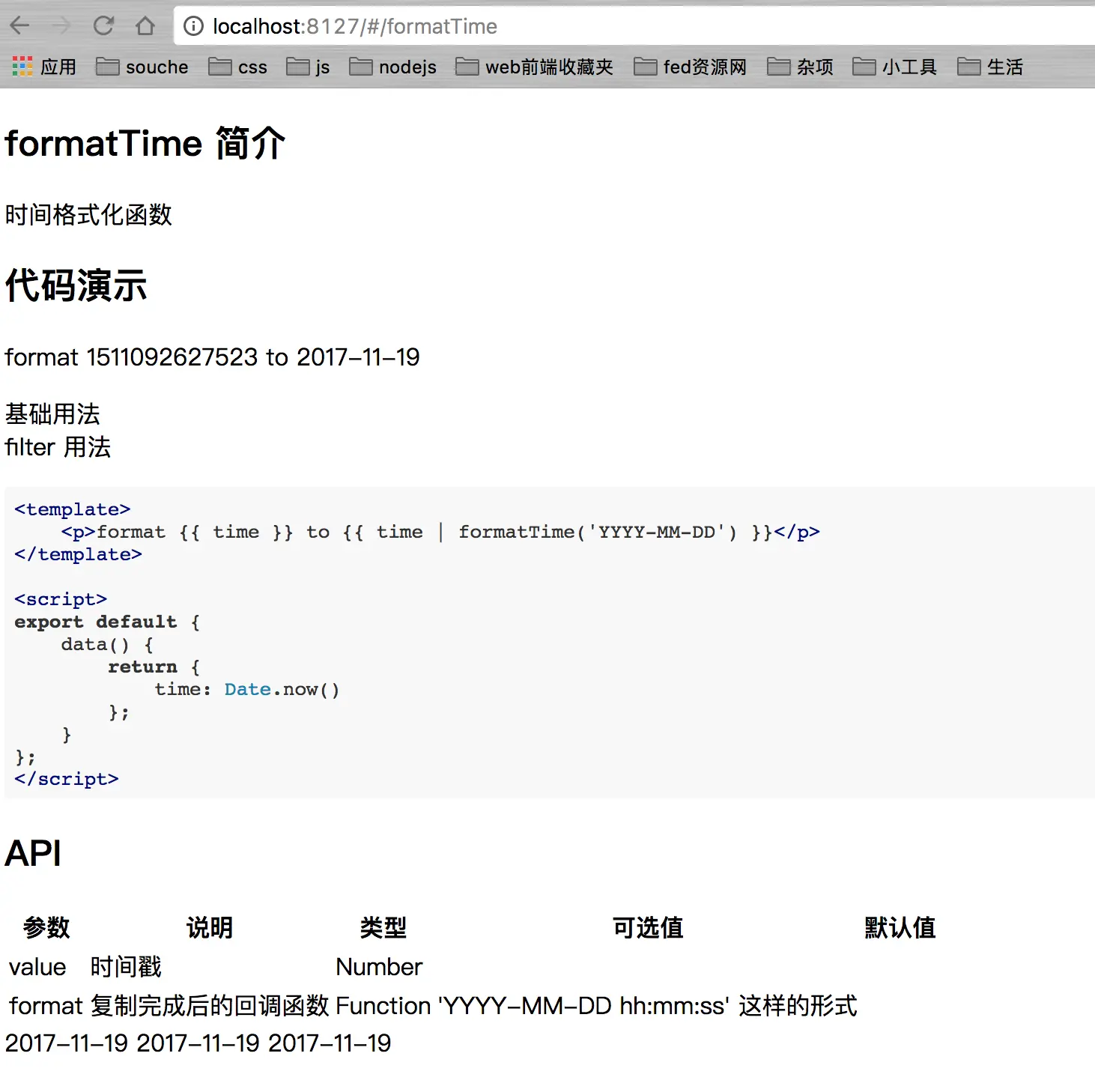Click the closing </template> tag in code
1095x1092 pixels.
pyautogui.click(x=78, y=554)
